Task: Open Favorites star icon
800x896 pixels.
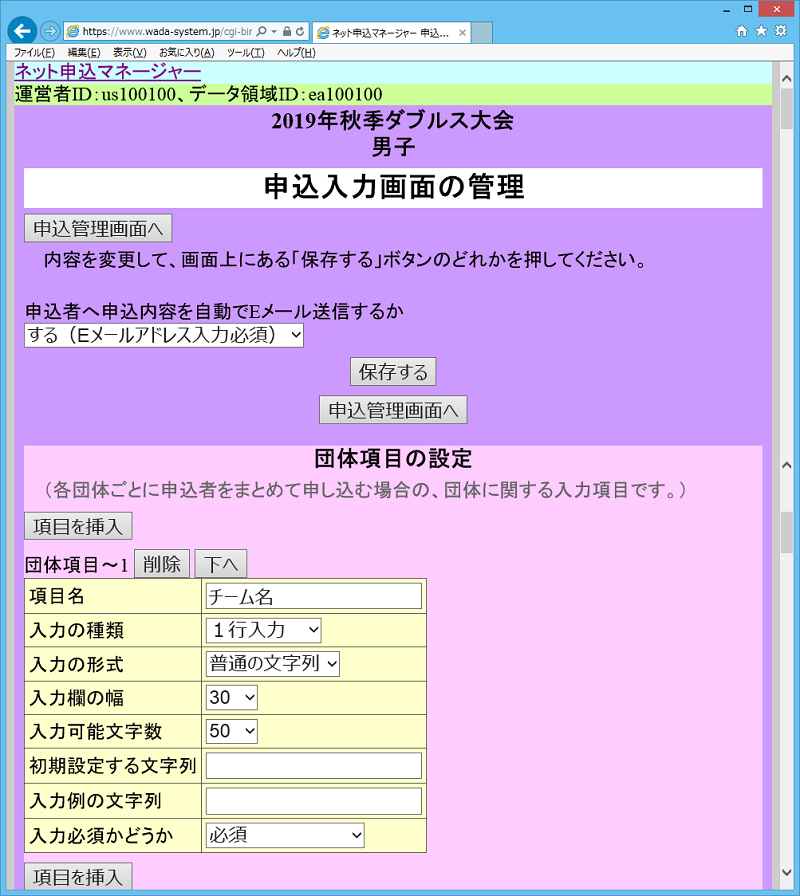Action: click(x=761, y=31)
